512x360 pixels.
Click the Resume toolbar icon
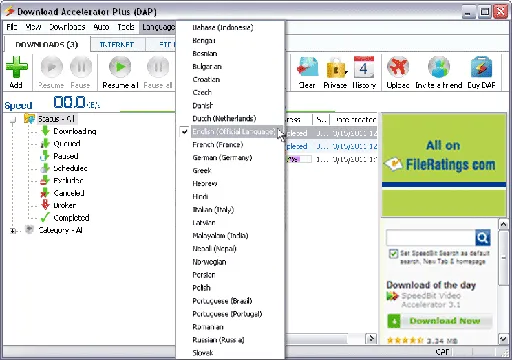tap(51, 67)
